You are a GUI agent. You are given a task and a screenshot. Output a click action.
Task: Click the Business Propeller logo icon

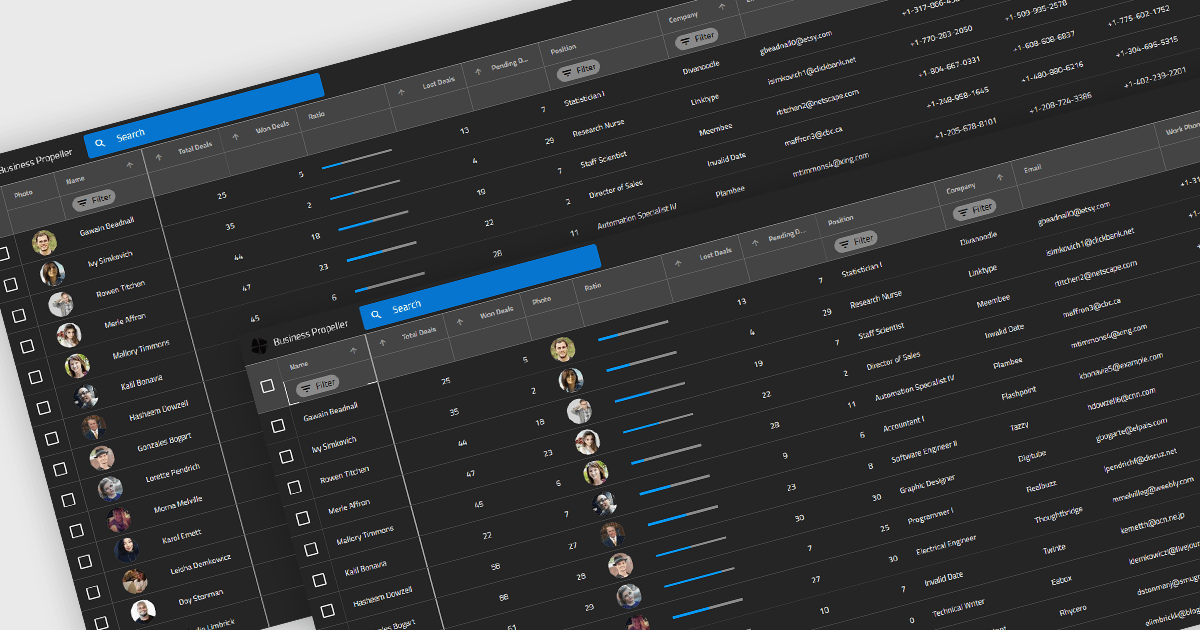pyautogui.click(x=258, y=346)
